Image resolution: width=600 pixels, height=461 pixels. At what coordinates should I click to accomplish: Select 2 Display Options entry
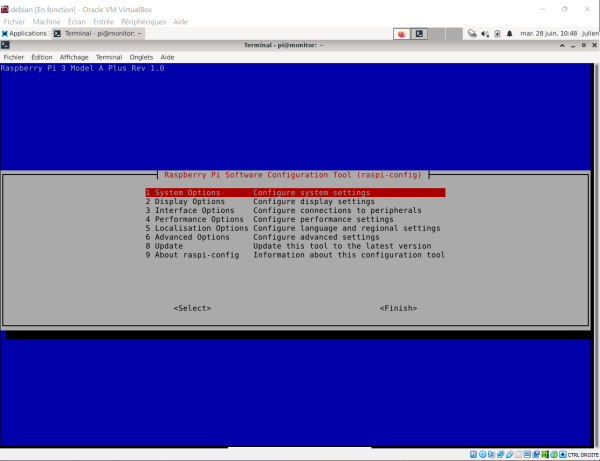295,201
